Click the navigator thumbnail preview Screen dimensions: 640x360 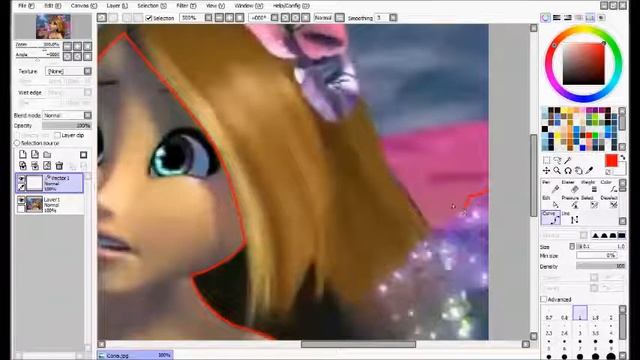[53, 26]
